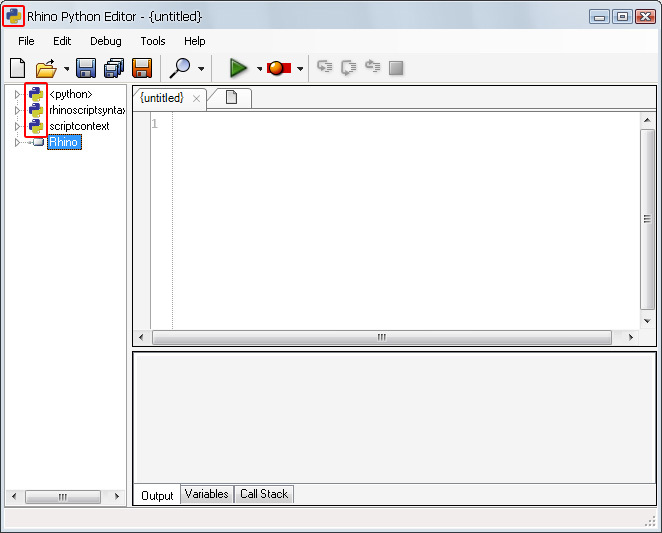Expand the Rhino tree node
The width and height of the screenshot is (662, 533).
17,142
